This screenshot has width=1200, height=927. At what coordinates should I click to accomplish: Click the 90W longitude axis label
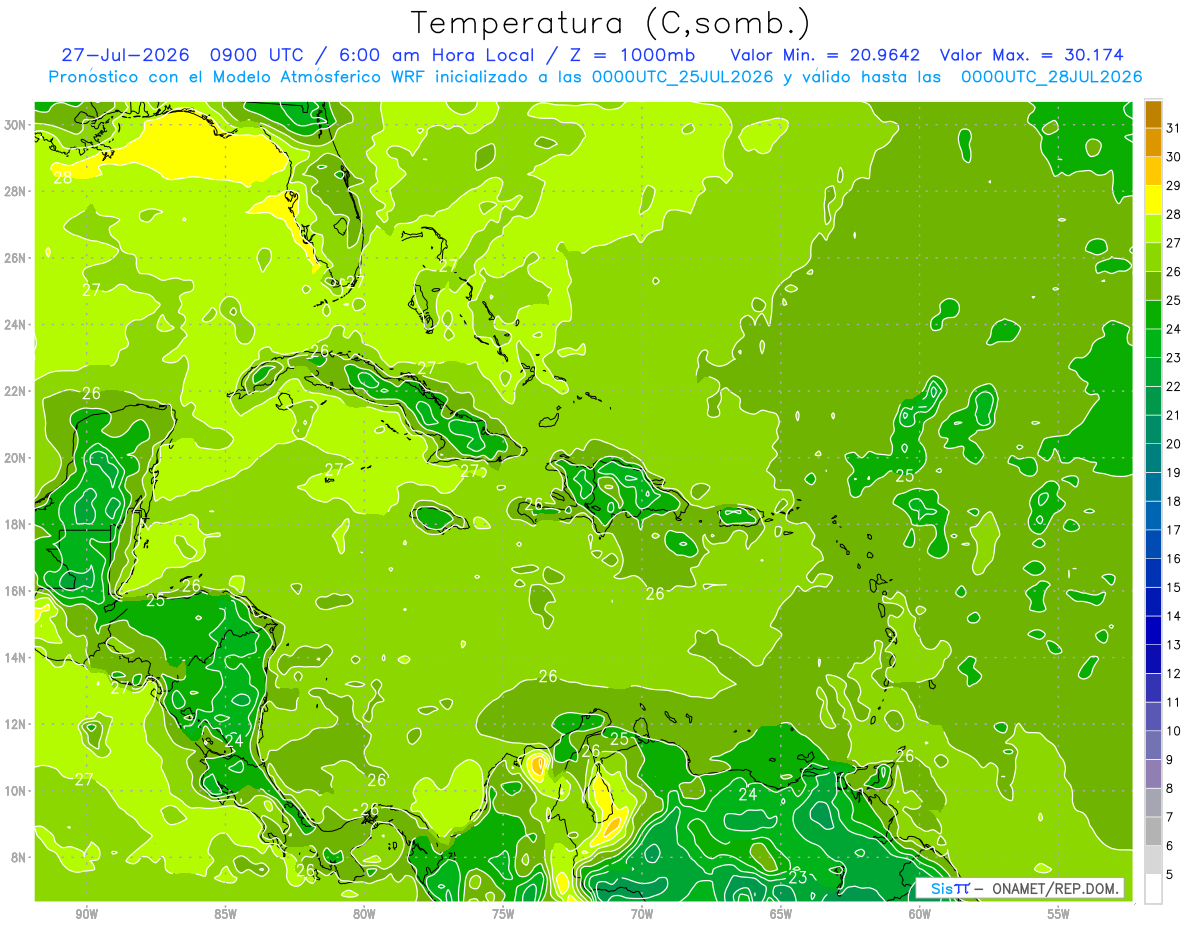point(86,914)
